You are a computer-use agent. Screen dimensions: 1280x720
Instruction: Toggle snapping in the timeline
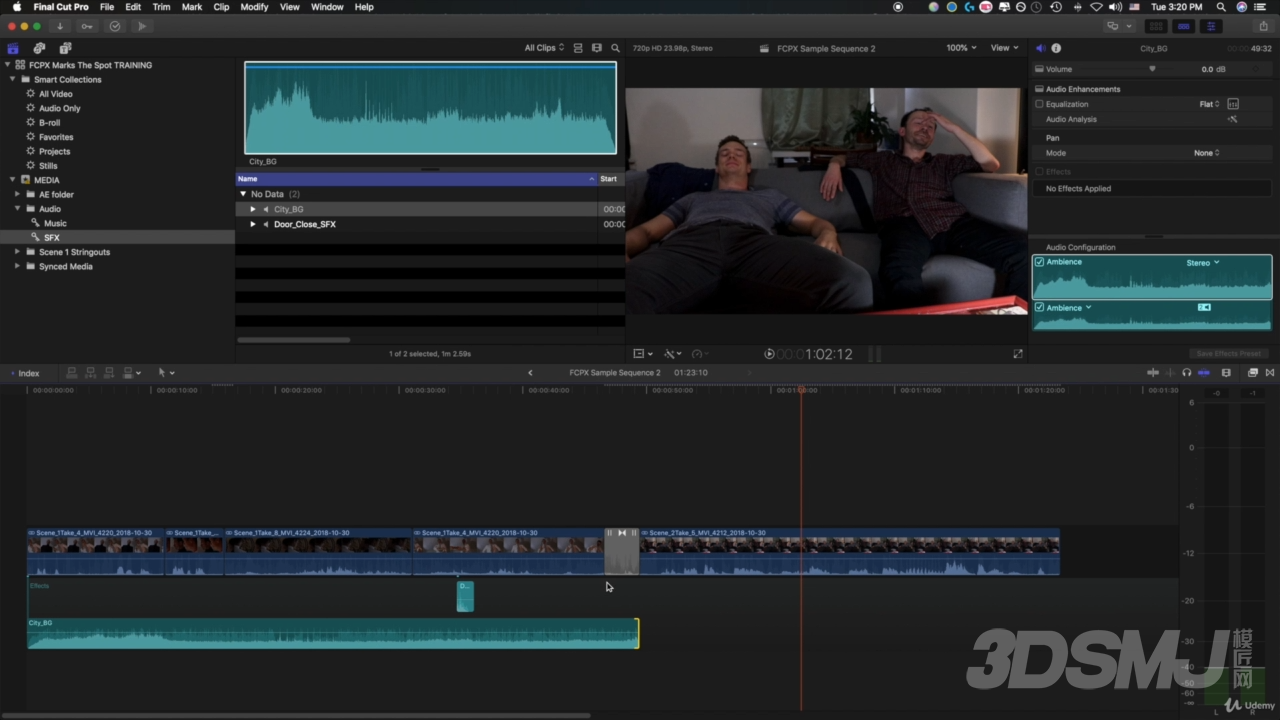(x=1203, y=373)
